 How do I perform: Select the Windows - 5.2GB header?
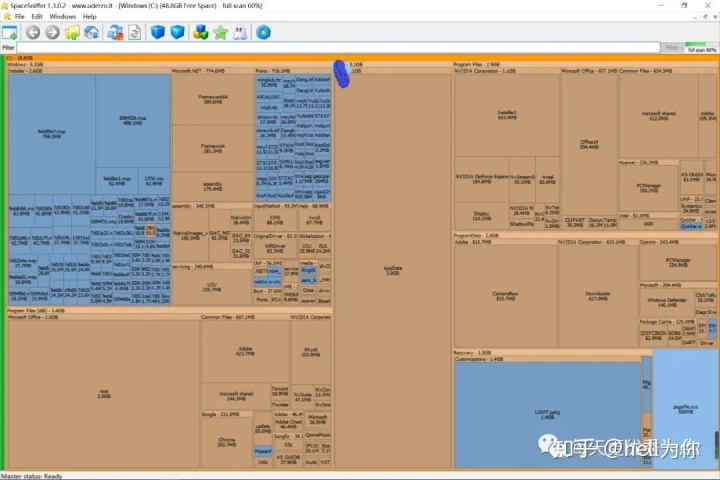(169, 64)
